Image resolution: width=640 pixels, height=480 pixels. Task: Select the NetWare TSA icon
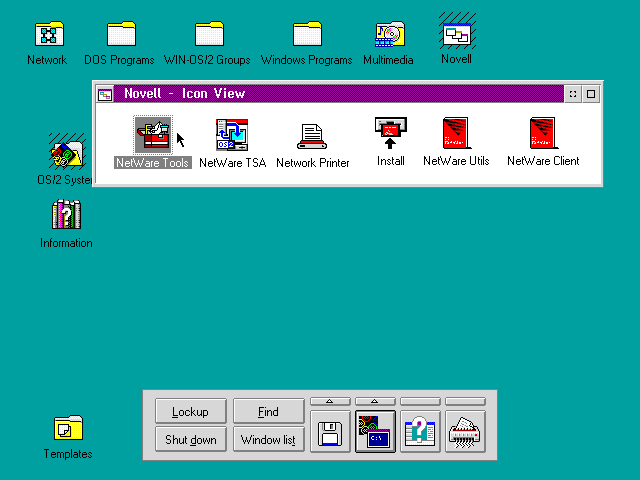coord(232,135)
